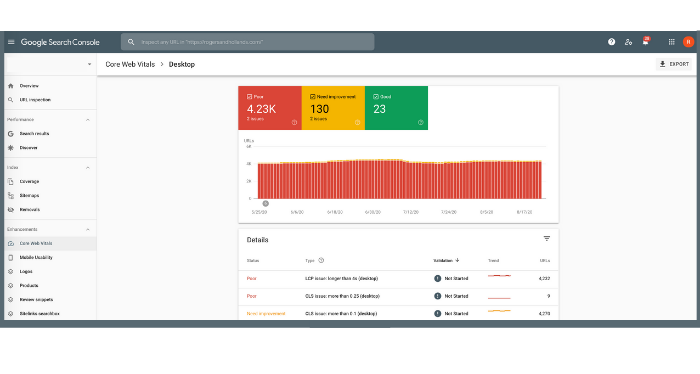Click Not Started icon in LCP row
The image size is (700, 374).
[x=438, y=278]
